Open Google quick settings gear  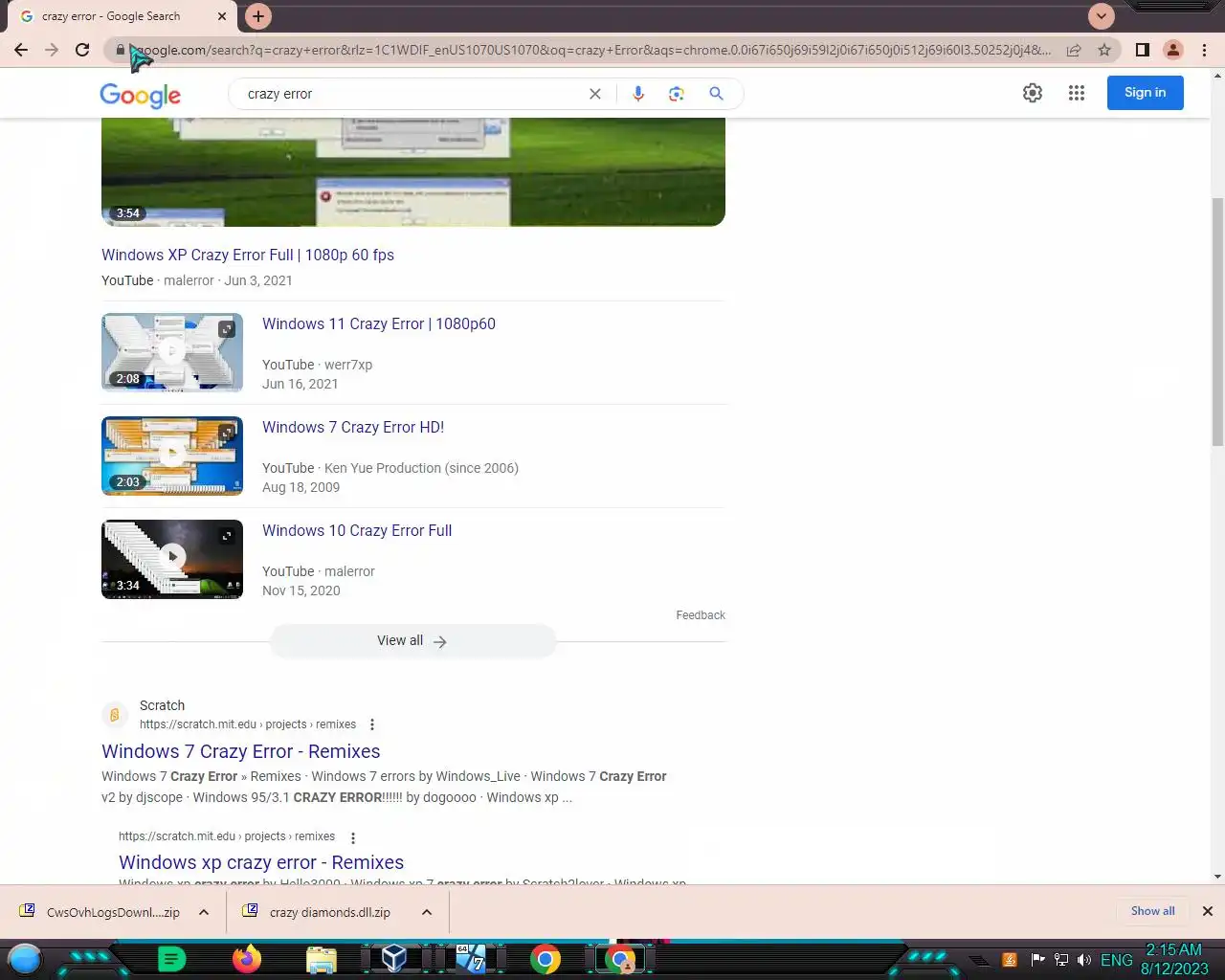pyautogui.click(x=1033, y=93)
